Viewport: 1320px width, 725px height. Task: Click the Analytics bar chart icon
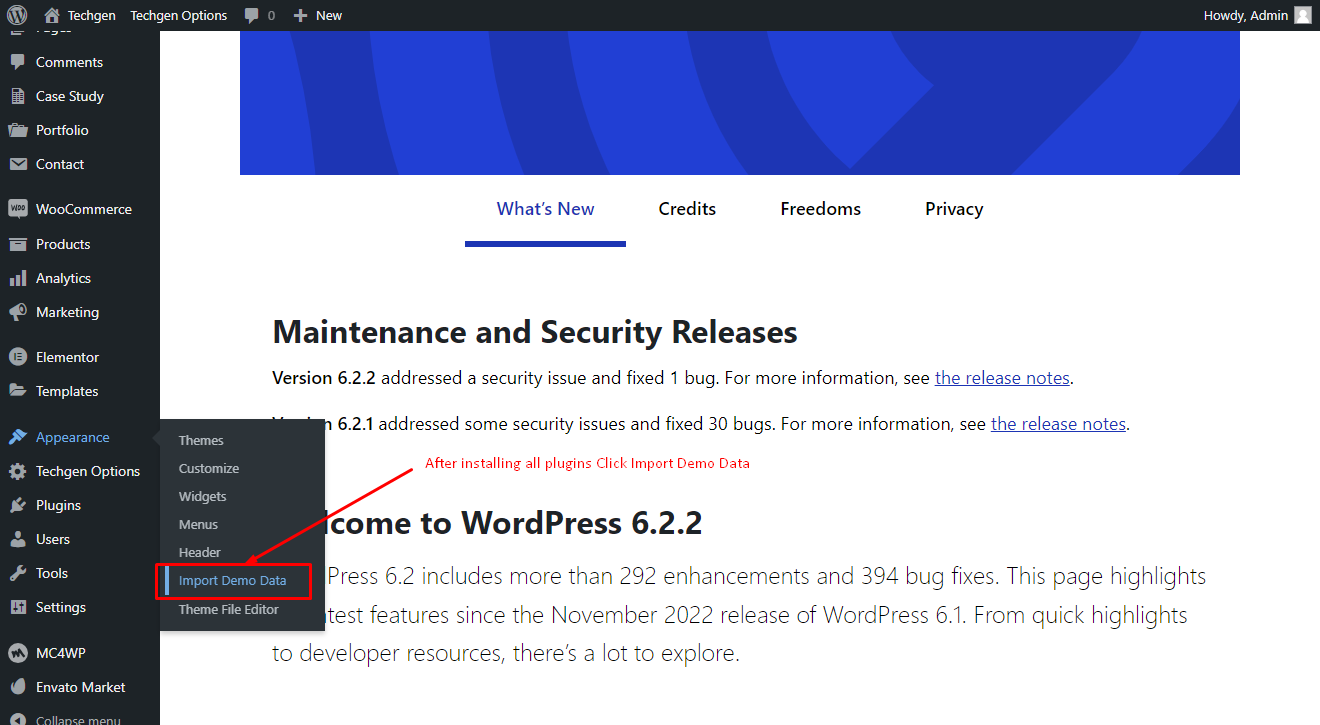coord(17,278)
